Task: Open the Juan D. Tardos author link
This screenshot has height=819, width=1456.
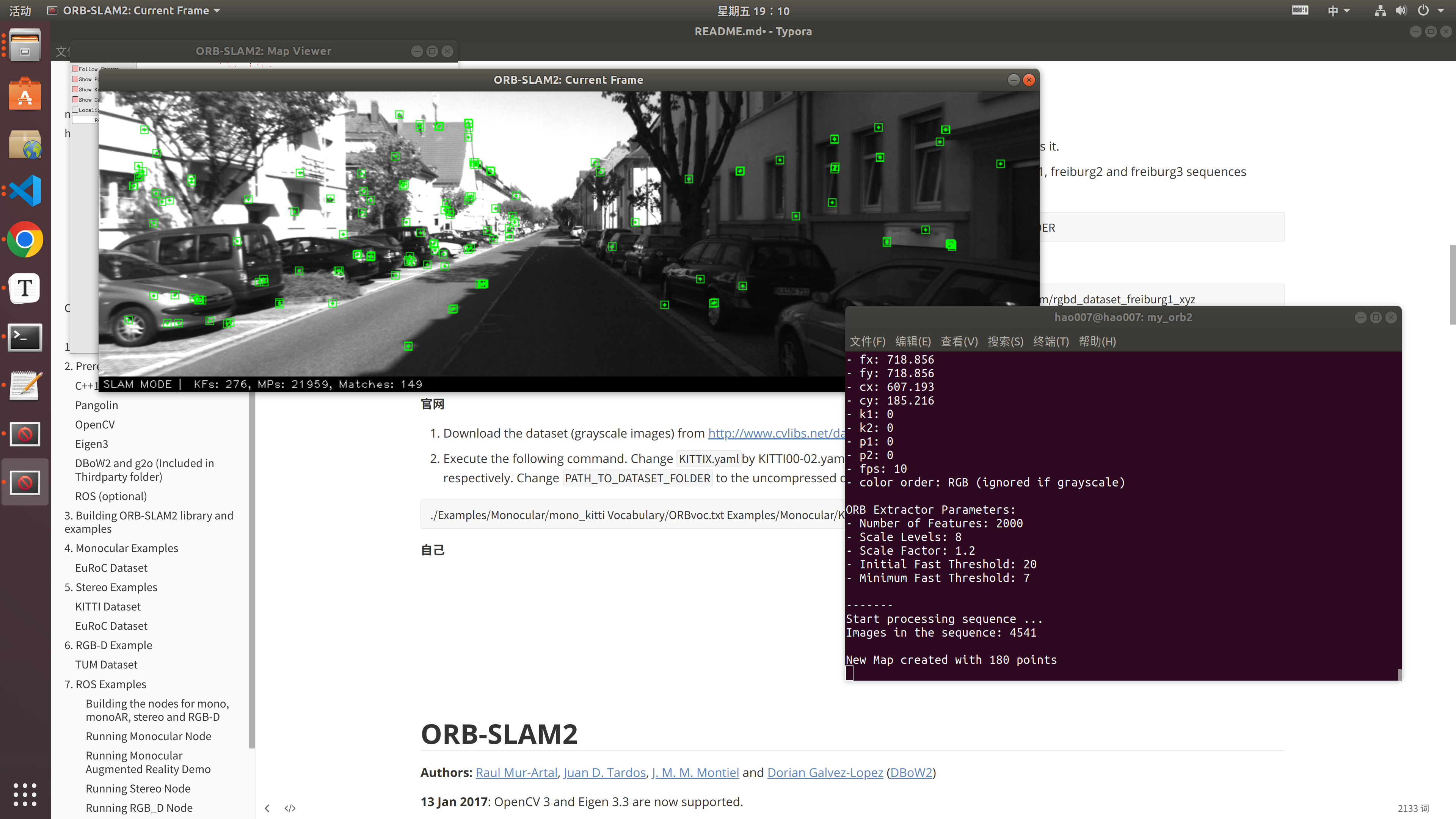Action: [x=604, y=772]
